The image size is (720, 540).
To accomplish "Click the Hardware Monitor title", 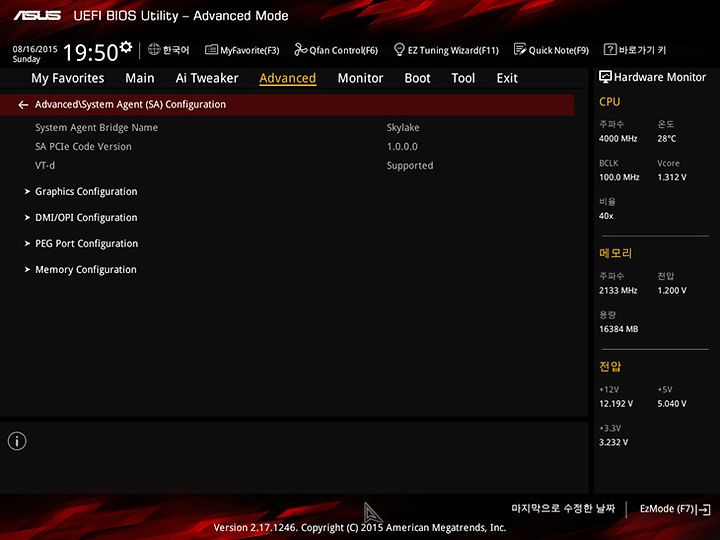I will (659, 77).
